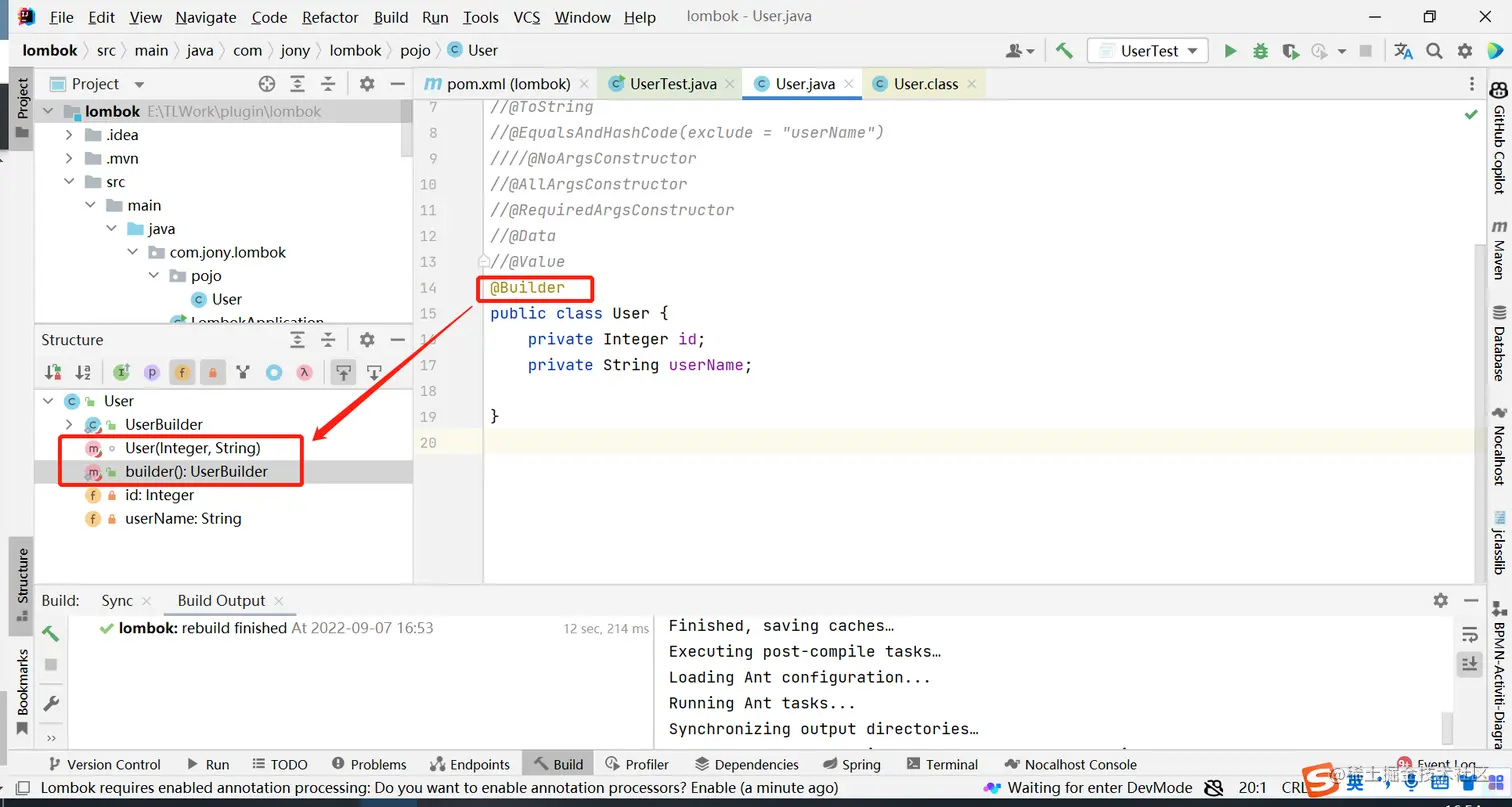Switch to the User.class tab
Image resolution: width=1512 pixels, height=807 pixels.
point(926,84)
